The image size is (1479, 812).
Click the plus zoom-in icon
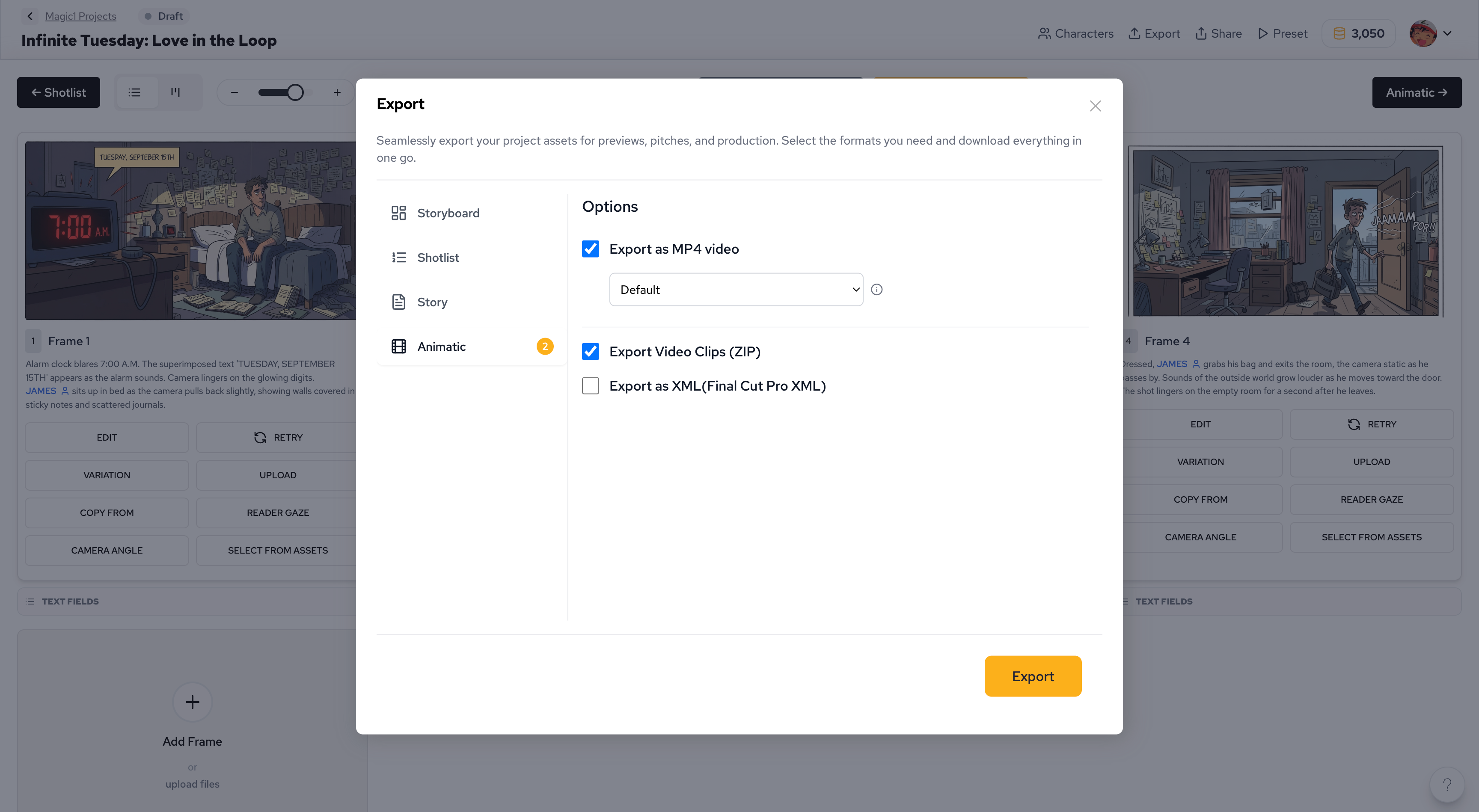point(337,92)
